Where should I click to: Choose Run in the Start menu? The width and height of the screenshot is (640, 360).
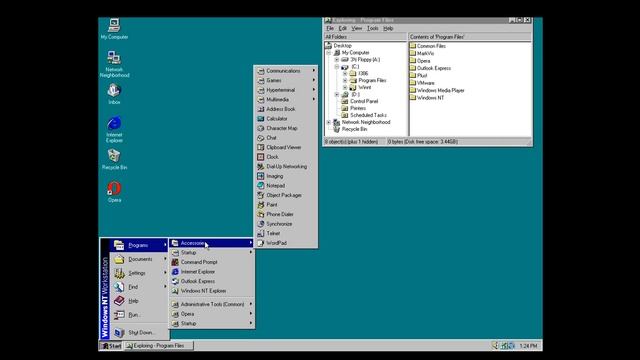[x=139, y=315]
